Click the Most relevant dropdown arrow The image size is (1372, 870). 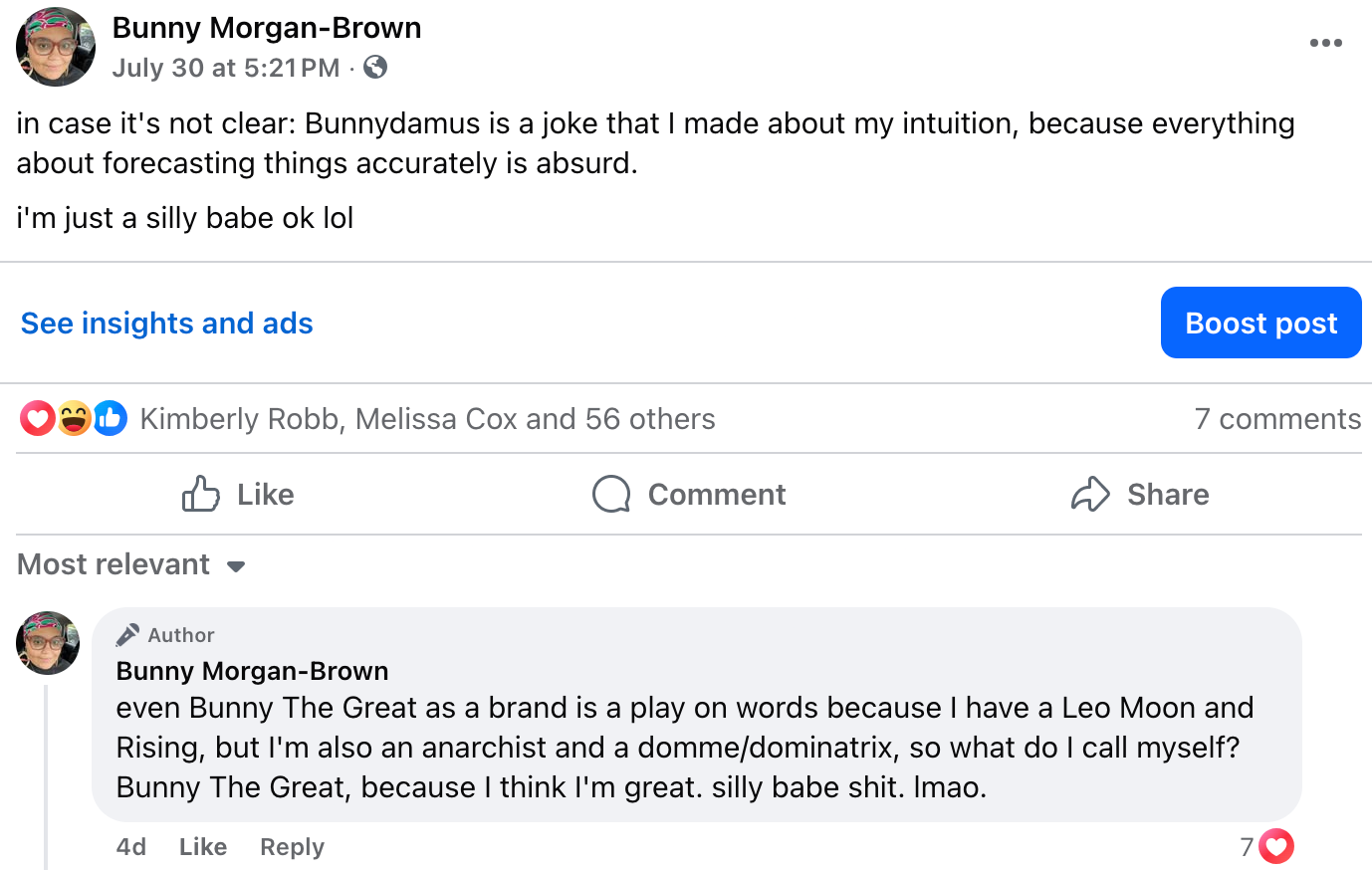[x=236, y=566]
